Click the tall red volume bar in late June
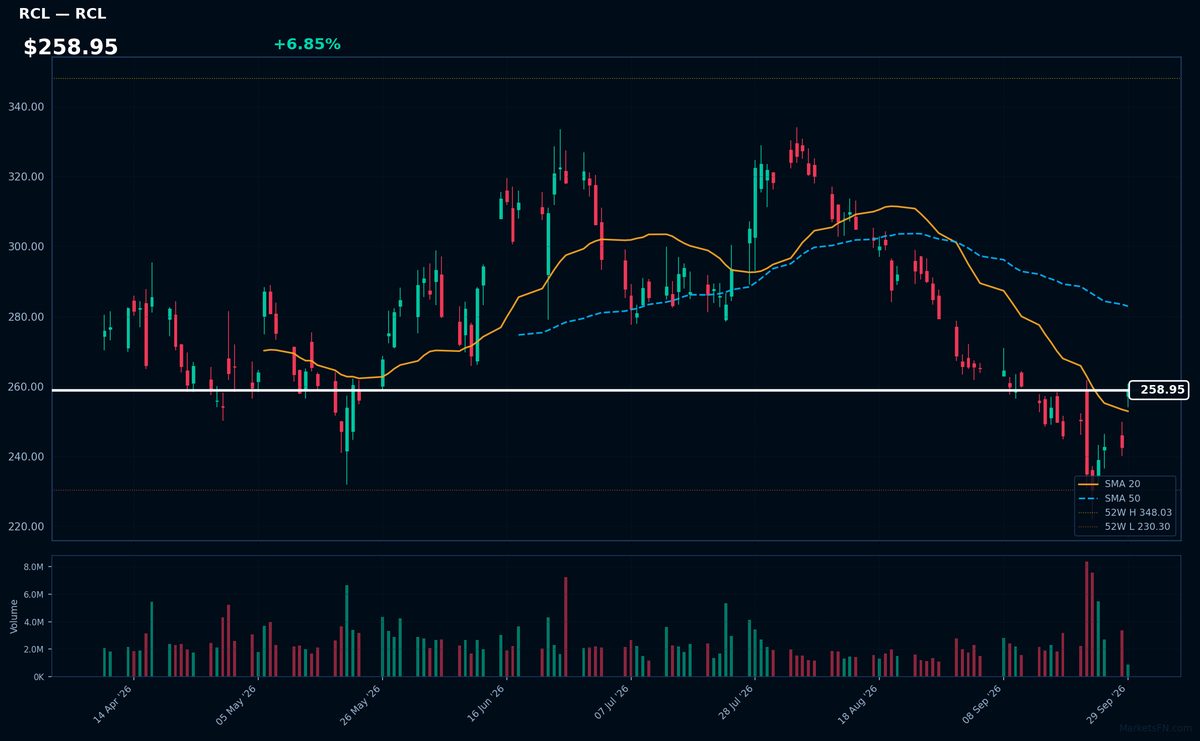 coord(565,627)
